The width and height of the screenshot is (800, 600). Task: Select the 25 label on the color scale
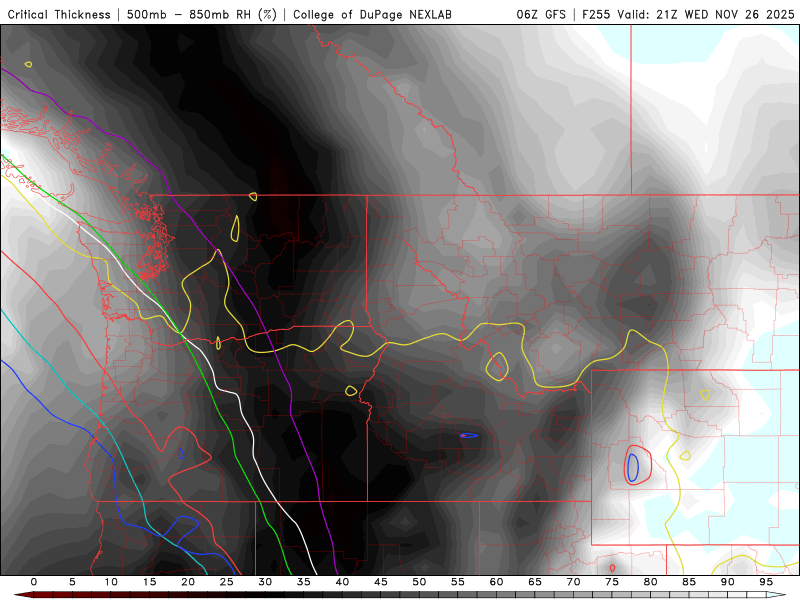point(227,582)
